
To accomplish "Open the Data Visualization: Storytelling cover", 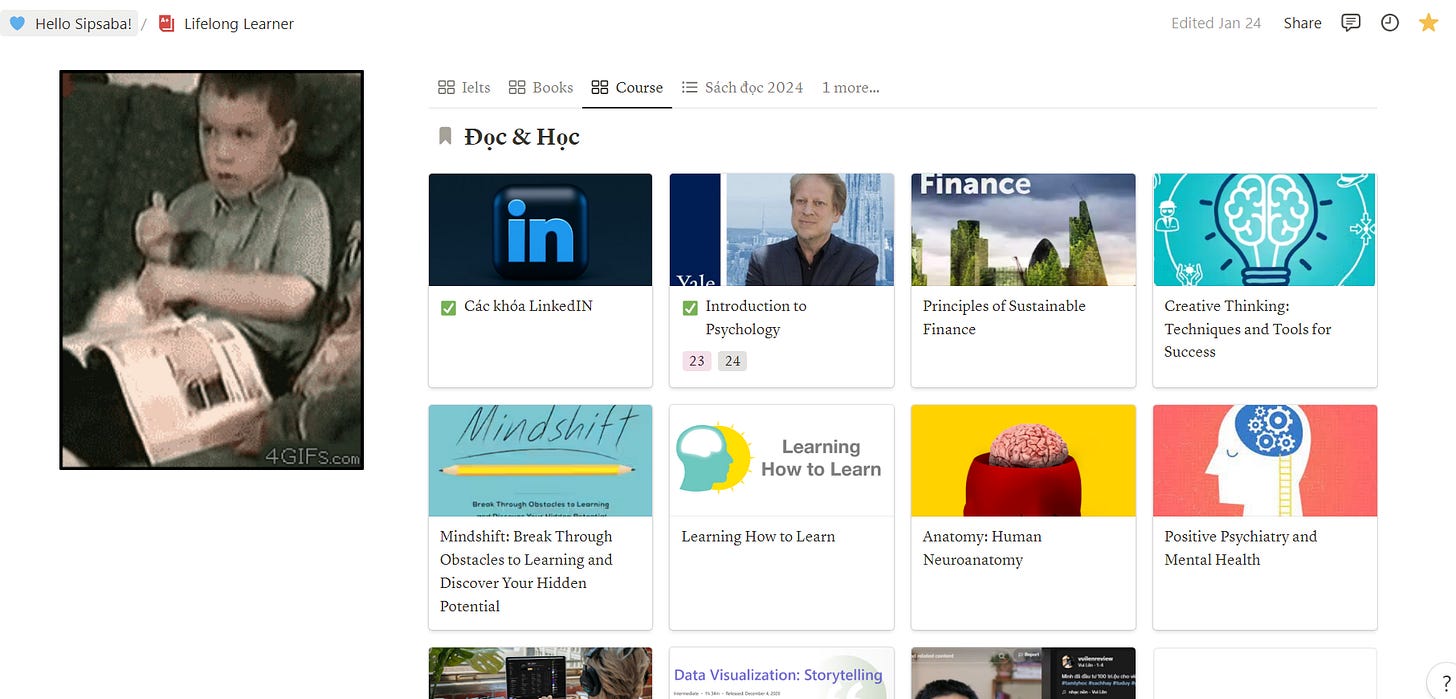I will point(782,673).
